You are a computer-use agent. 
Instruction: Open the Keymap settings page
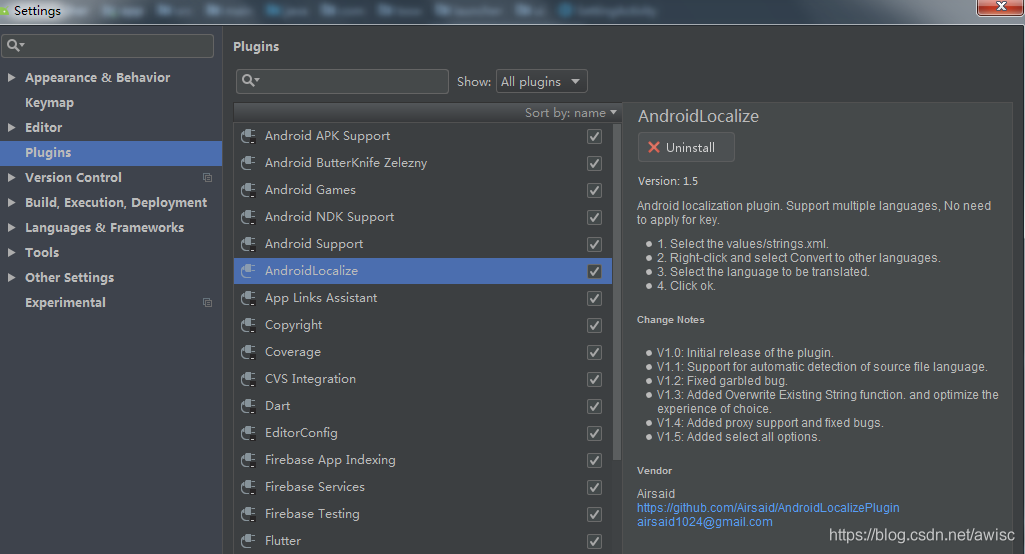click(x=49, y=103)
